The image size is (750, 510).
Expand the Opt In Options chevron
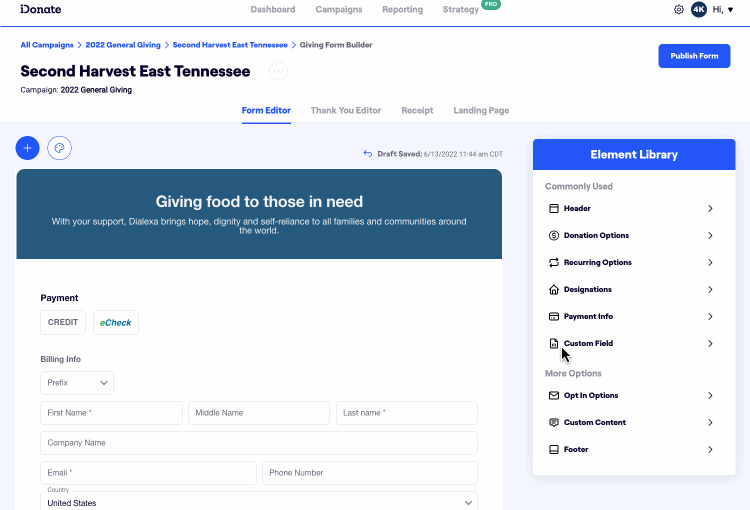coord(710,396)
